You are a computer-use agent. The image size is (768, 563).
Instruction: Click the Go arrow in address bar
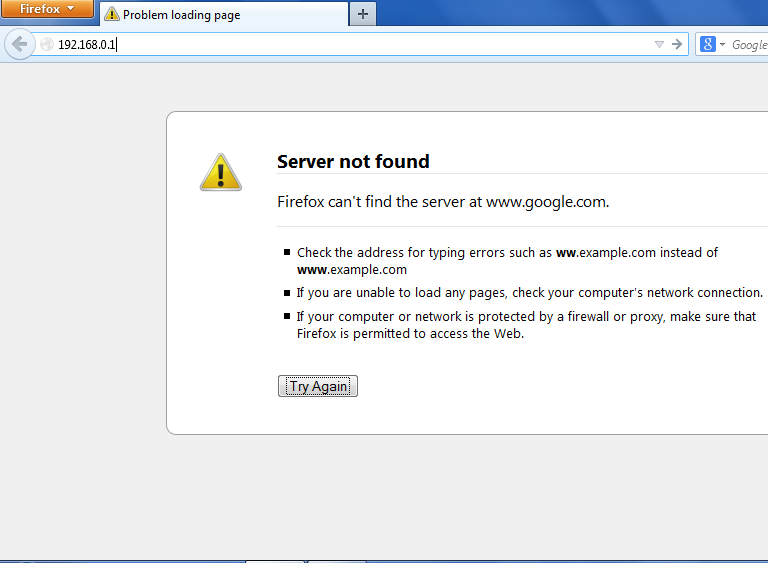[677, 45]
